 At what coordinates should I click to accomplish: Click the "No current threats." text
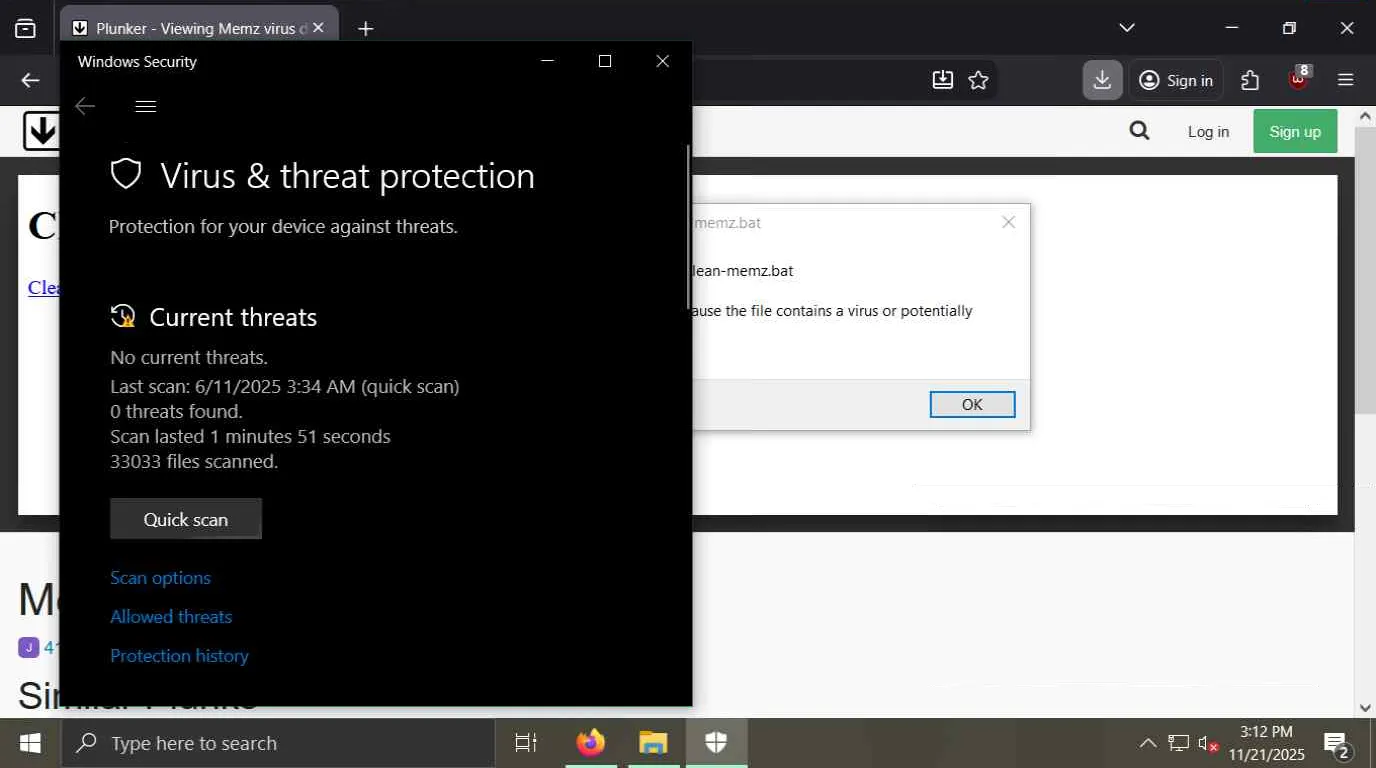pos(189,357)
